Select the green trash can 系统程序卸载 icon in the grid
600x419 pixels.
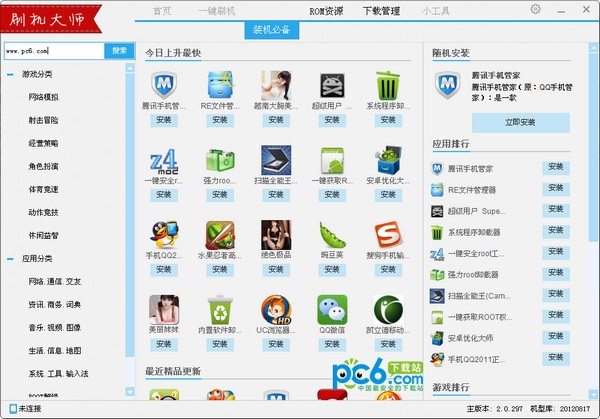(388, 85)
